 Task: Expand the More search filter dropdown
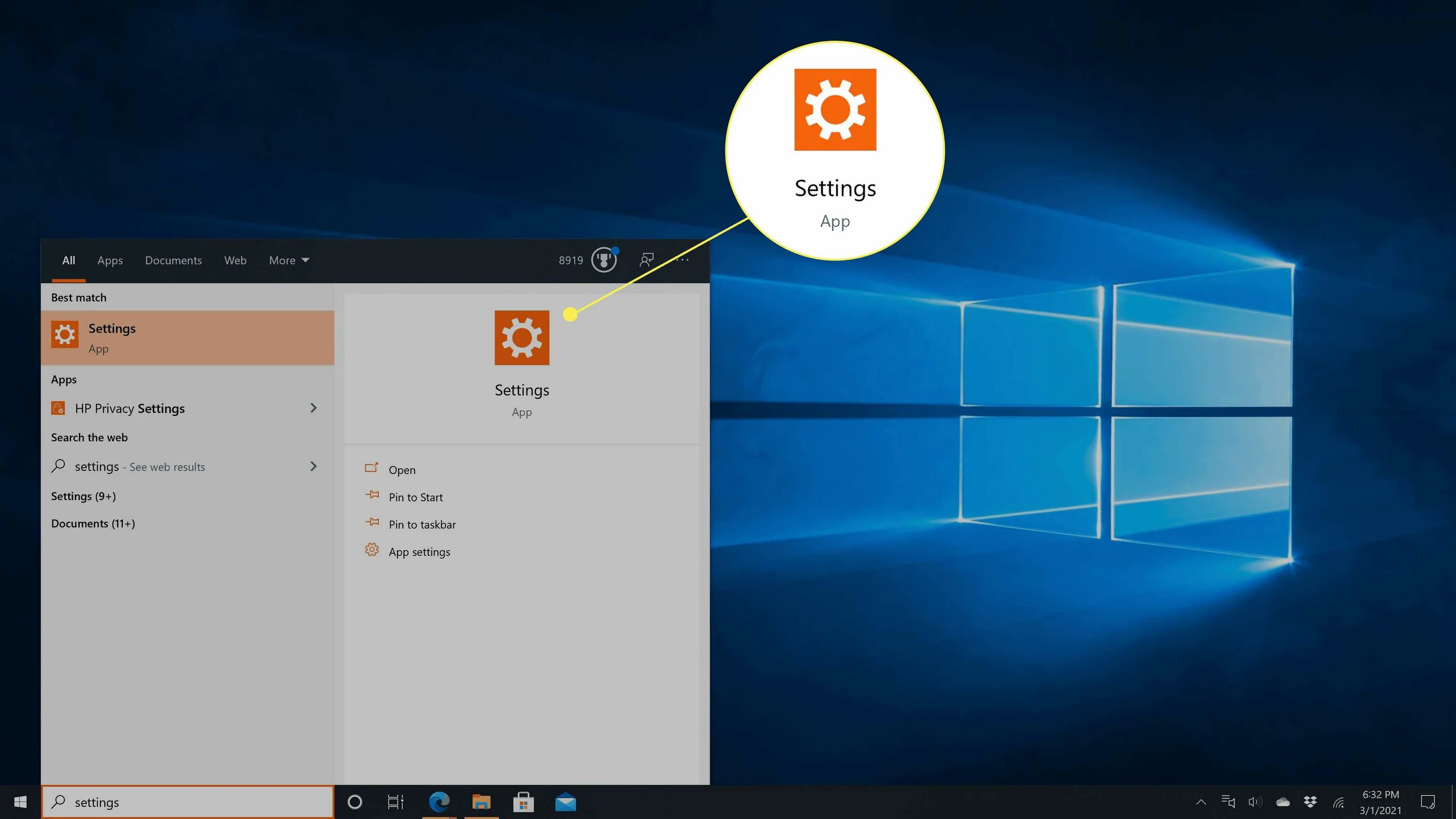[x=288, y=260]
